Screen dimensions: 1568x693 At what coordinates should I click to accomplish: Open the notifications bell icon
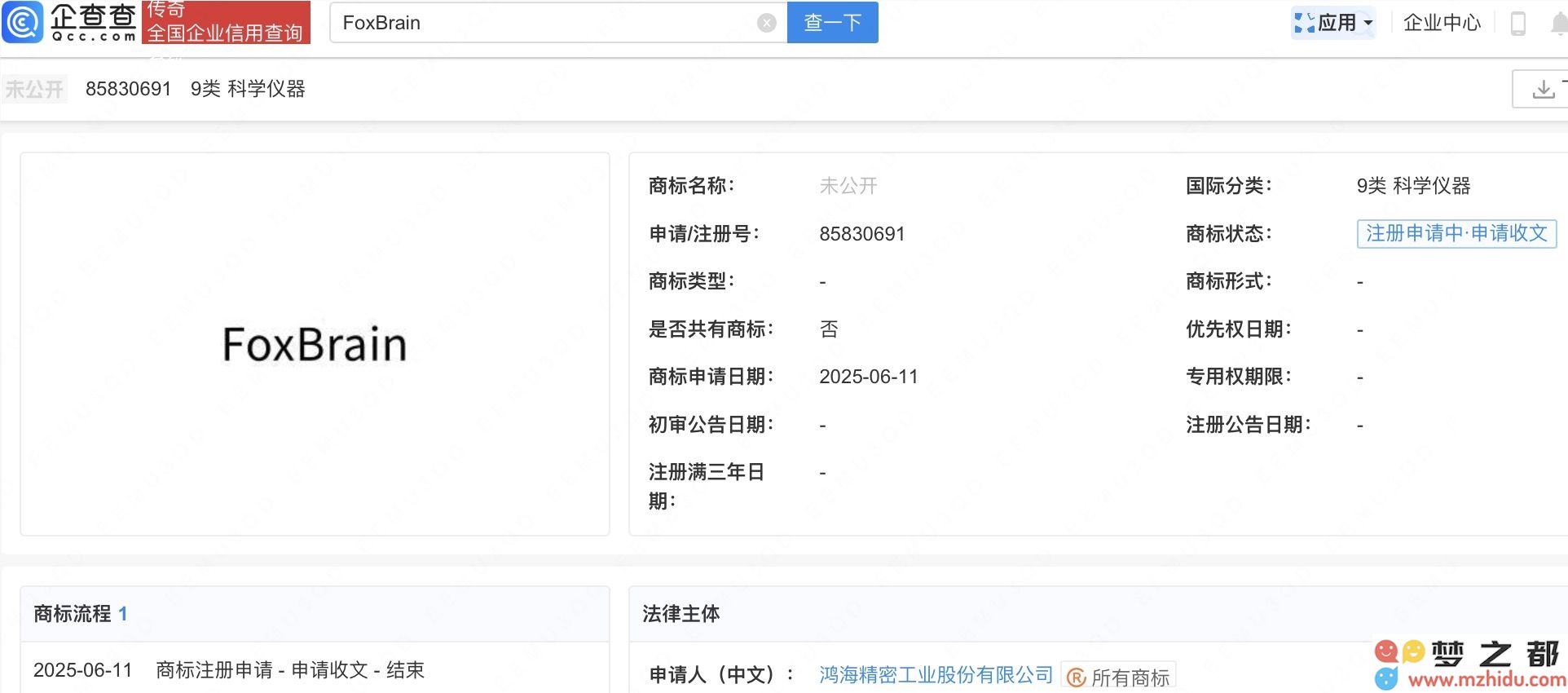[1559, 24]
